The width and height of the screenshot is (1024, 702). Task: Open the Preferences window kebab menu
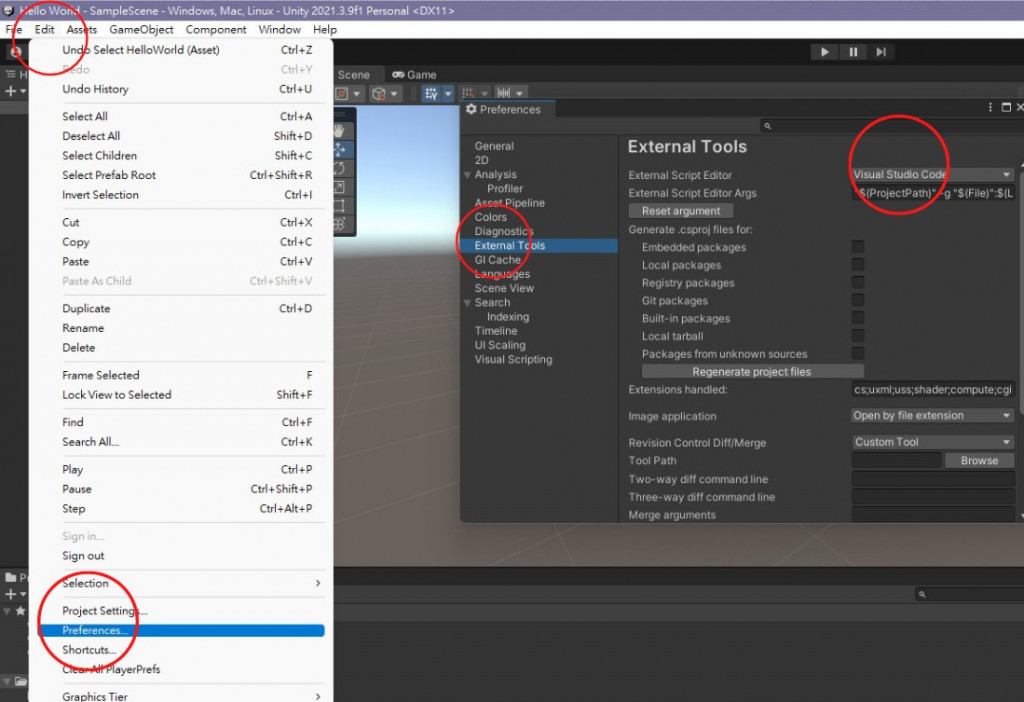990,107
